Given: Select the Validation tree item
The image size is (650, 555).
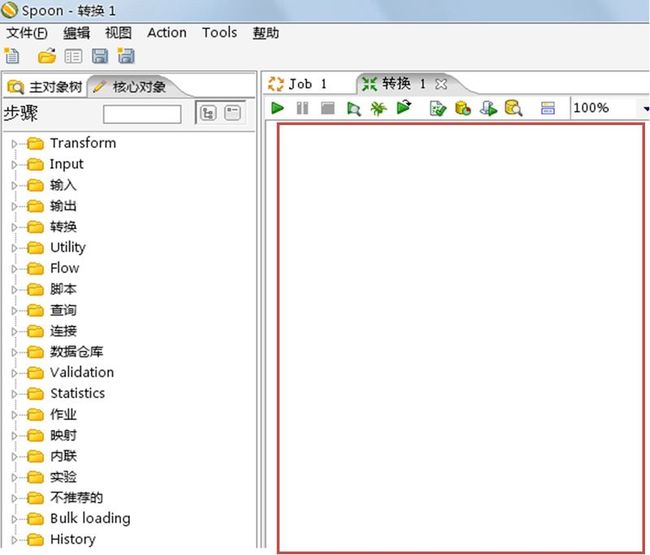Looking at the screenshot, I should coord(82,372).
